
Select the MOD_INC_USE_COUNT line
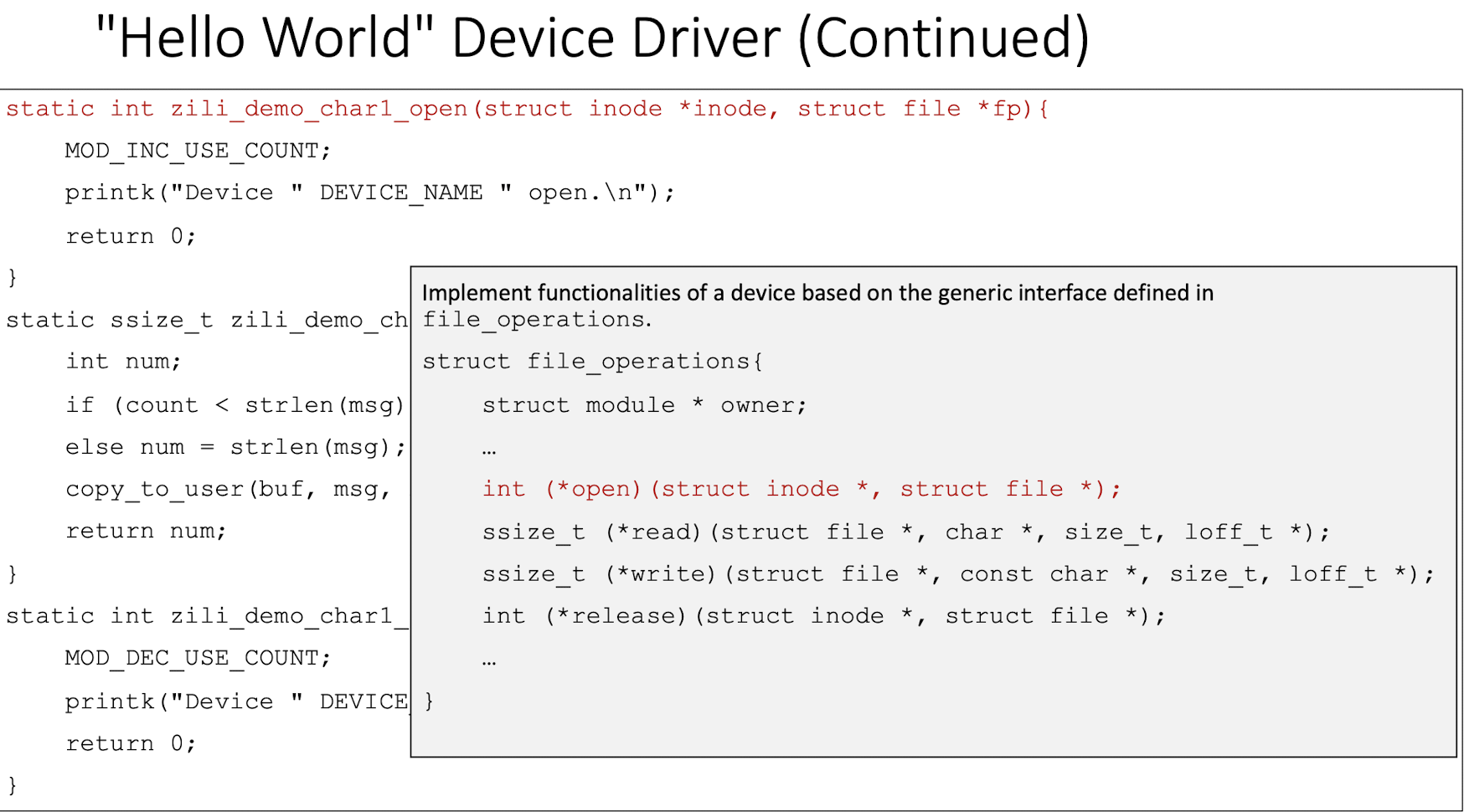(198, 151)
